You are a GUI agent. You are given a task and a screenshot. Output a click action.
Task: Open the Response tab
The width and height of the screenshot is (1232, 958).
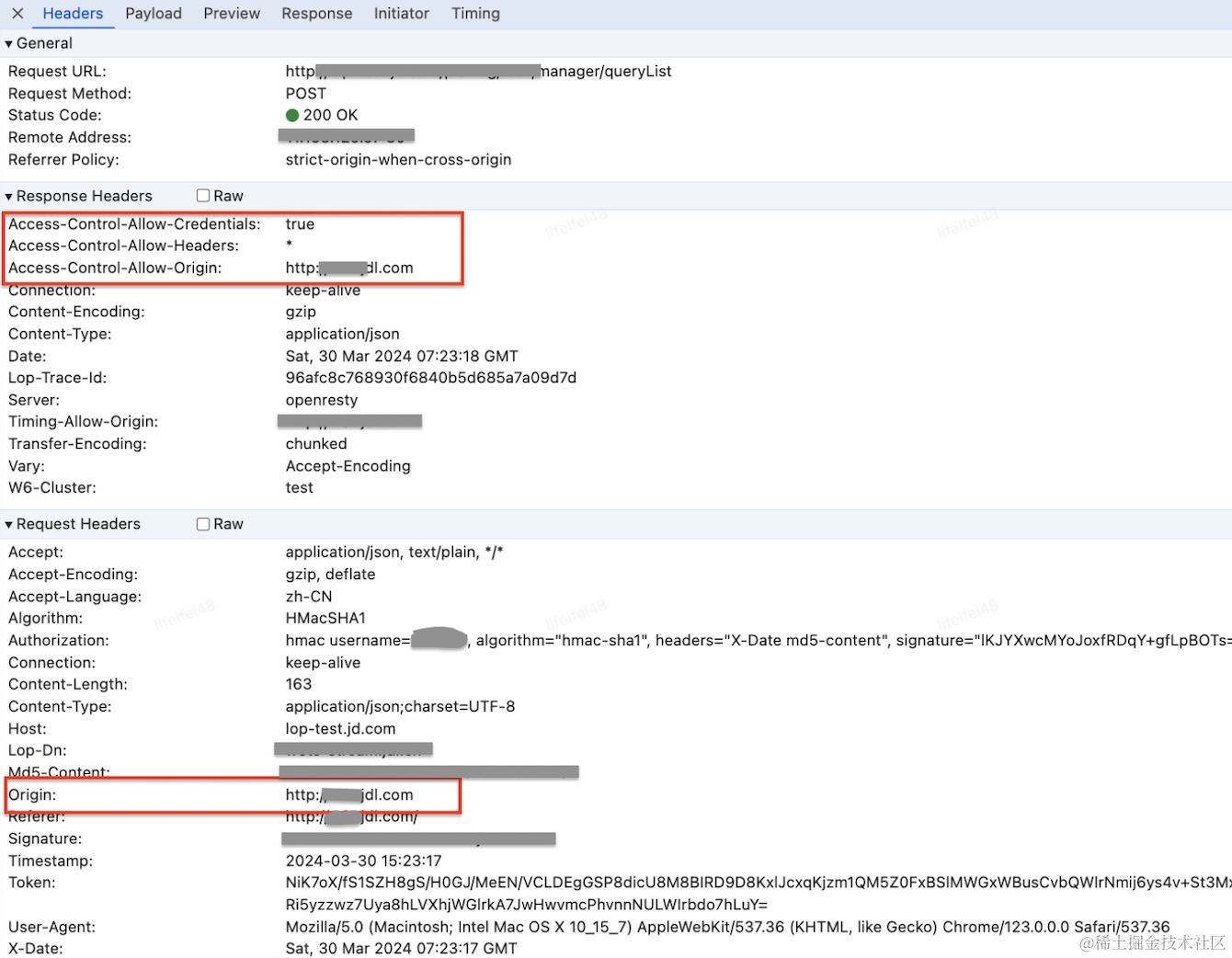tap(317, 14)
